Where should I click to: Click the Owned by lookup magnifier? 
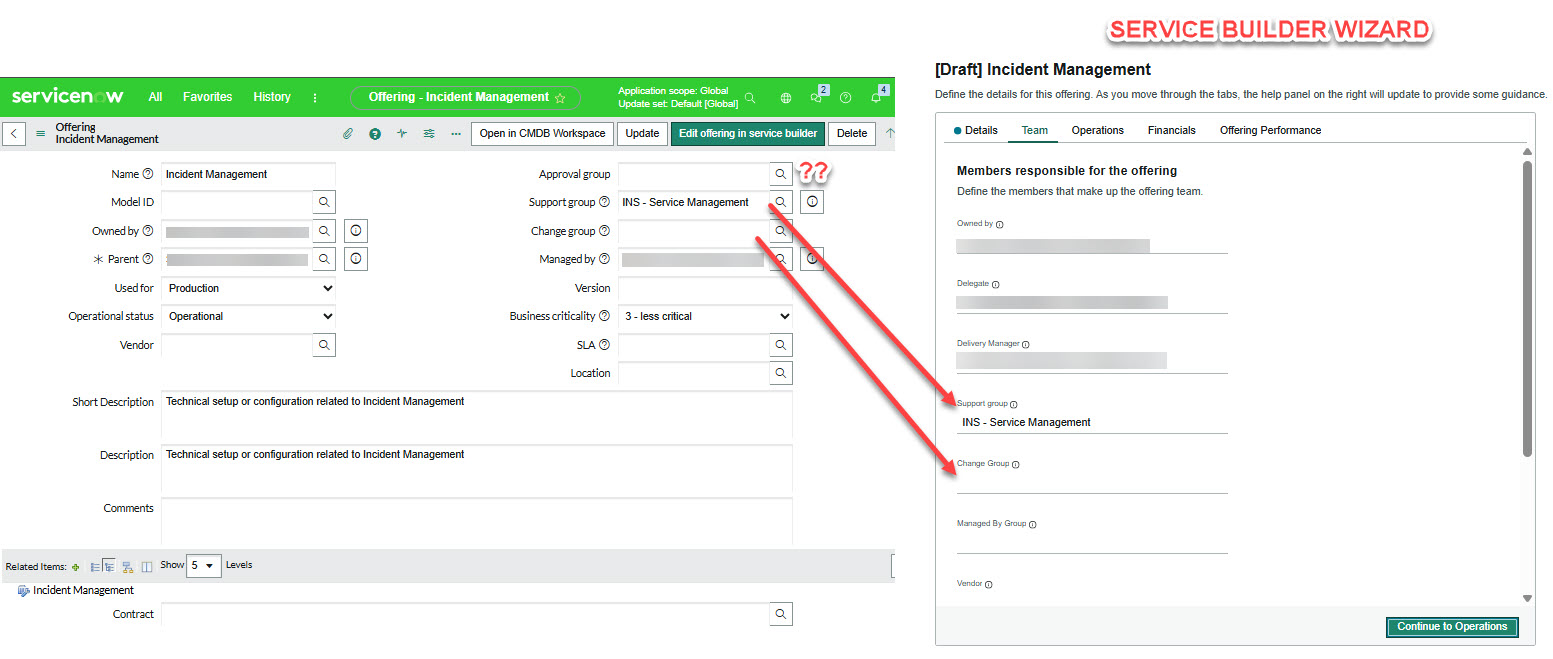(x=324, y=231)
